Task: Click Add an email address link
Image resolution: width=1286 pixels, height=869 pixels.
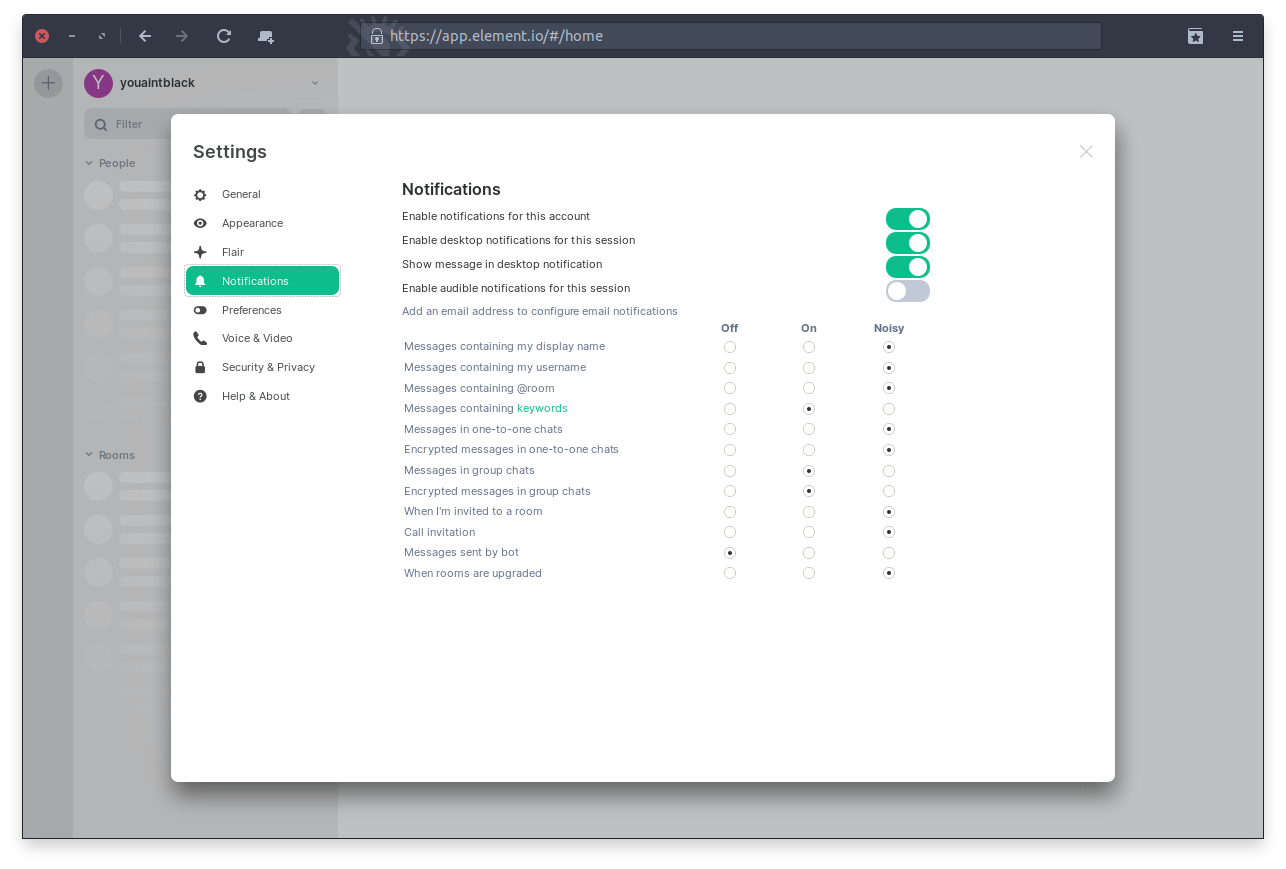Action: tap(540, 311)
